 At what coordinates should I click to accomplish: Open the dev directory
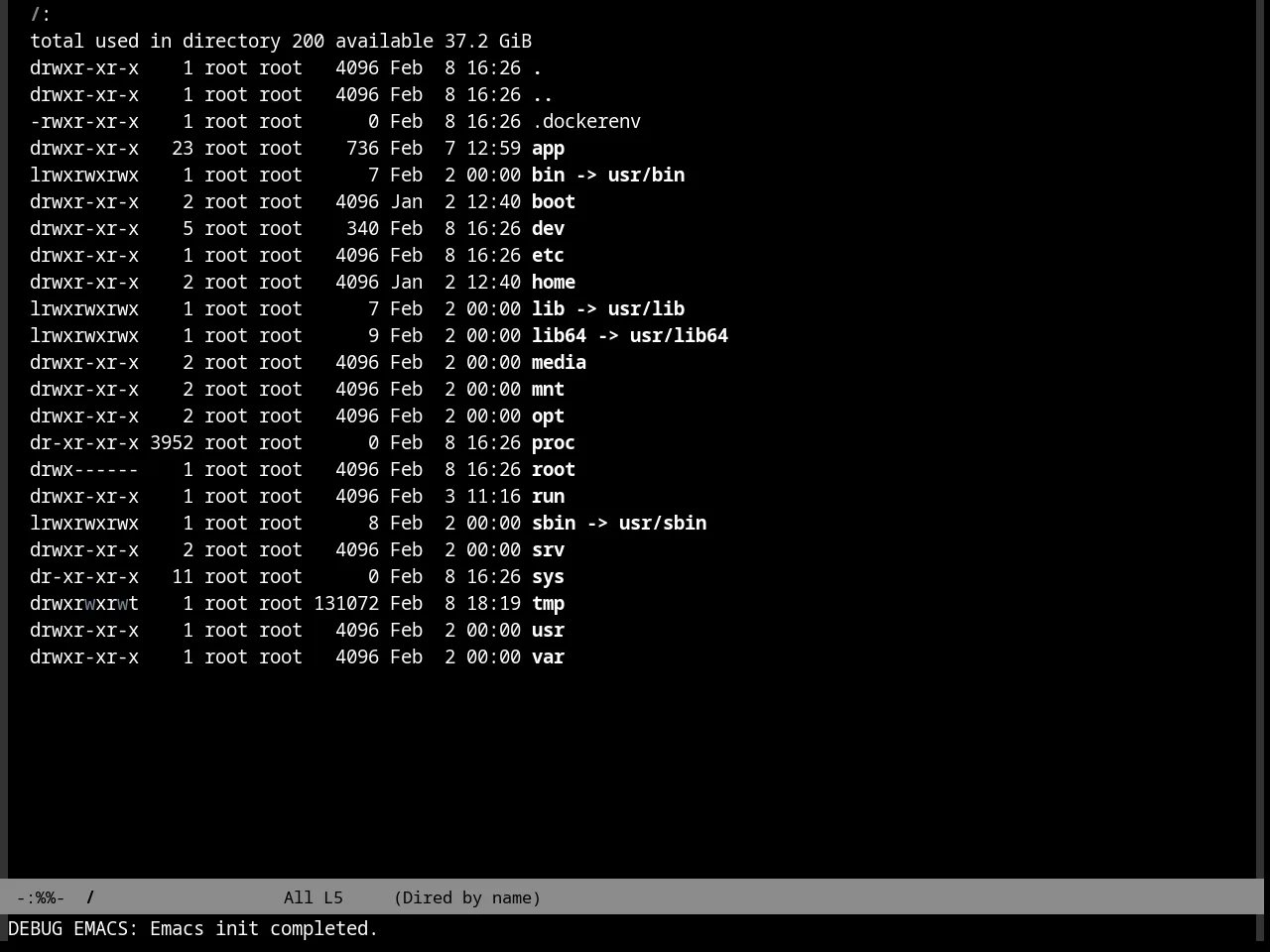pos(548,229)
